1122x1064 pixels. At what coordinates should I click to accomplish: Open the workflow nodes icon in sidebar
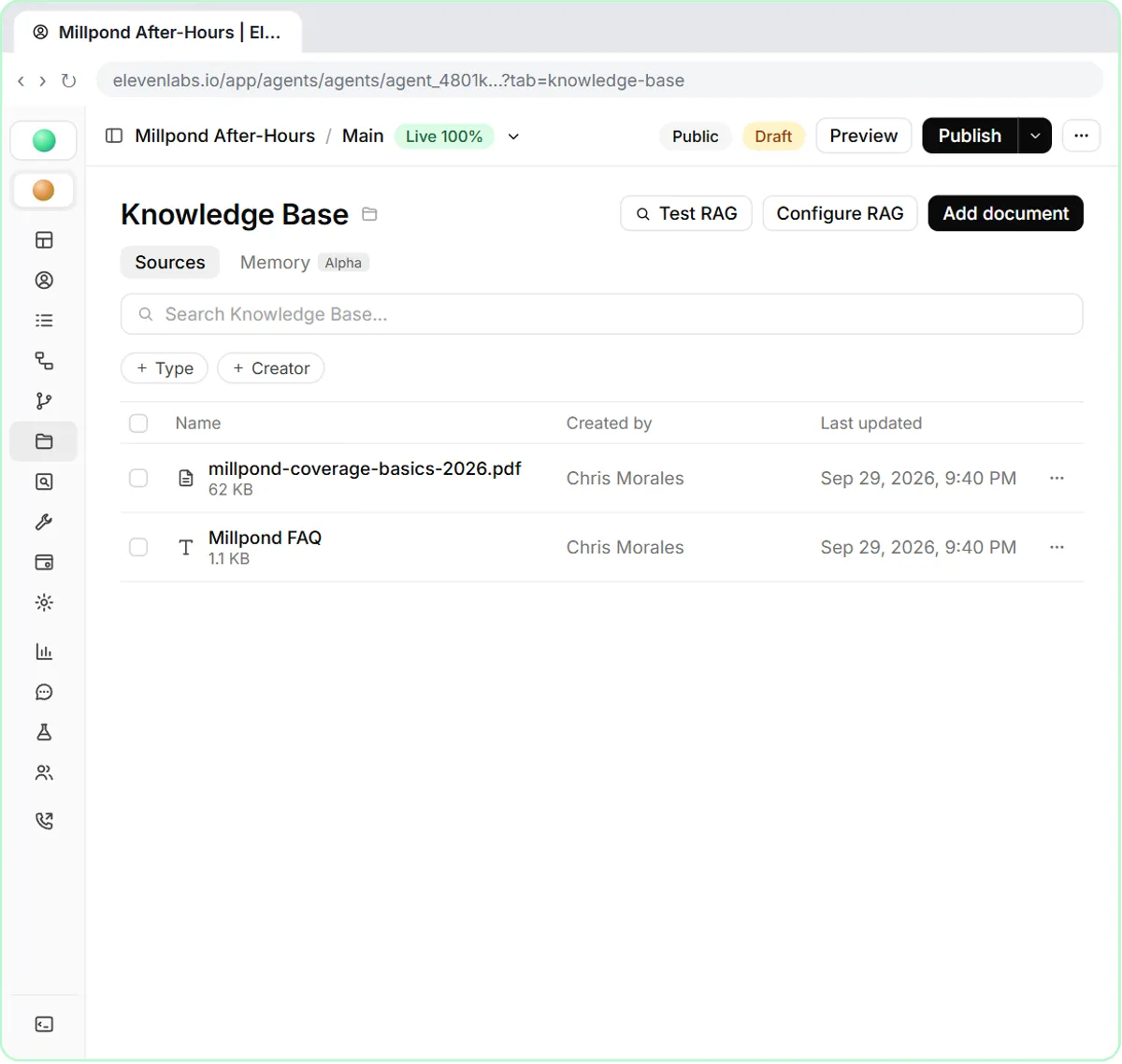pyautogui.click(x=44, y=361)
